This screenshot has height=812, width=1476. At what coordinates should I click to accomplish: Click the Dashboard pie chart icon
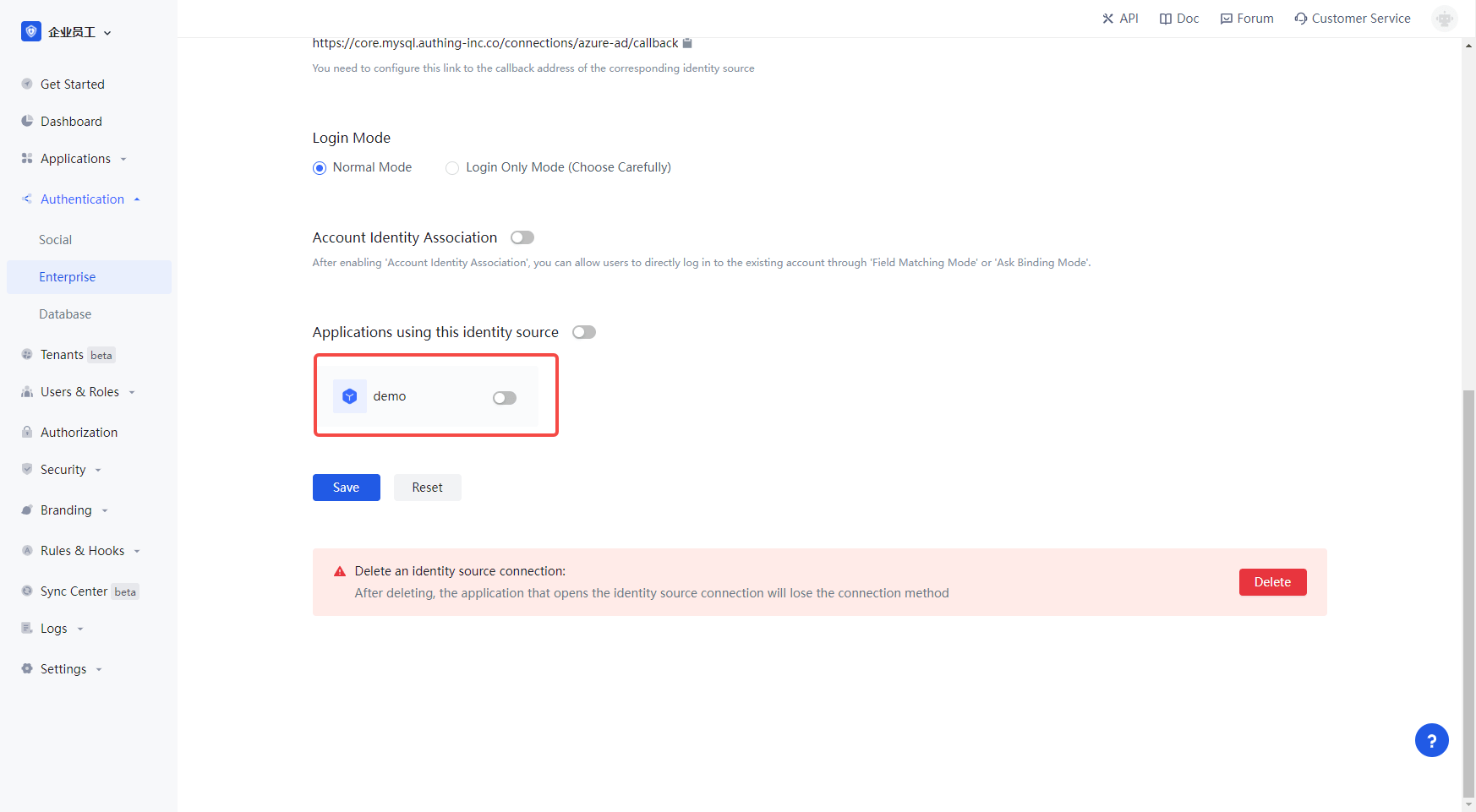27,121
